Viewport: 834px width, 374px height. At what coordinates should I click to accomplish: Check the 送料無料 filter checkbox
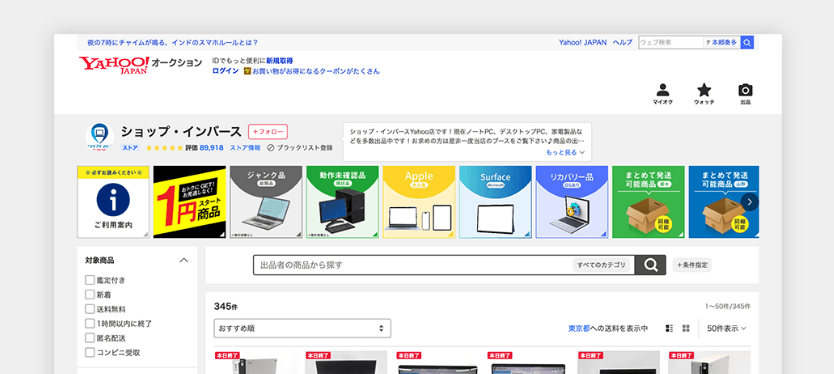[x=90, y=309]
